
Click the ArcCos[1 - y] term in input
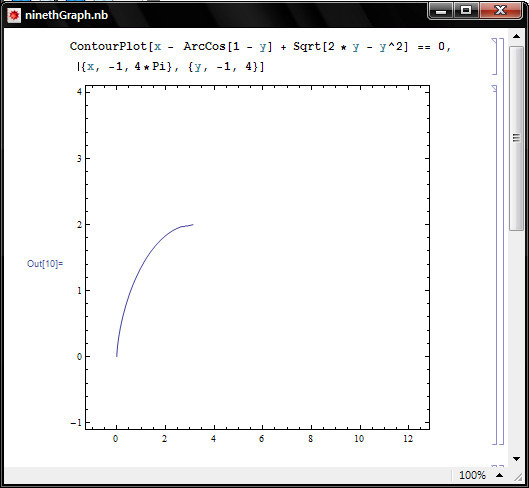coord(228,46)
